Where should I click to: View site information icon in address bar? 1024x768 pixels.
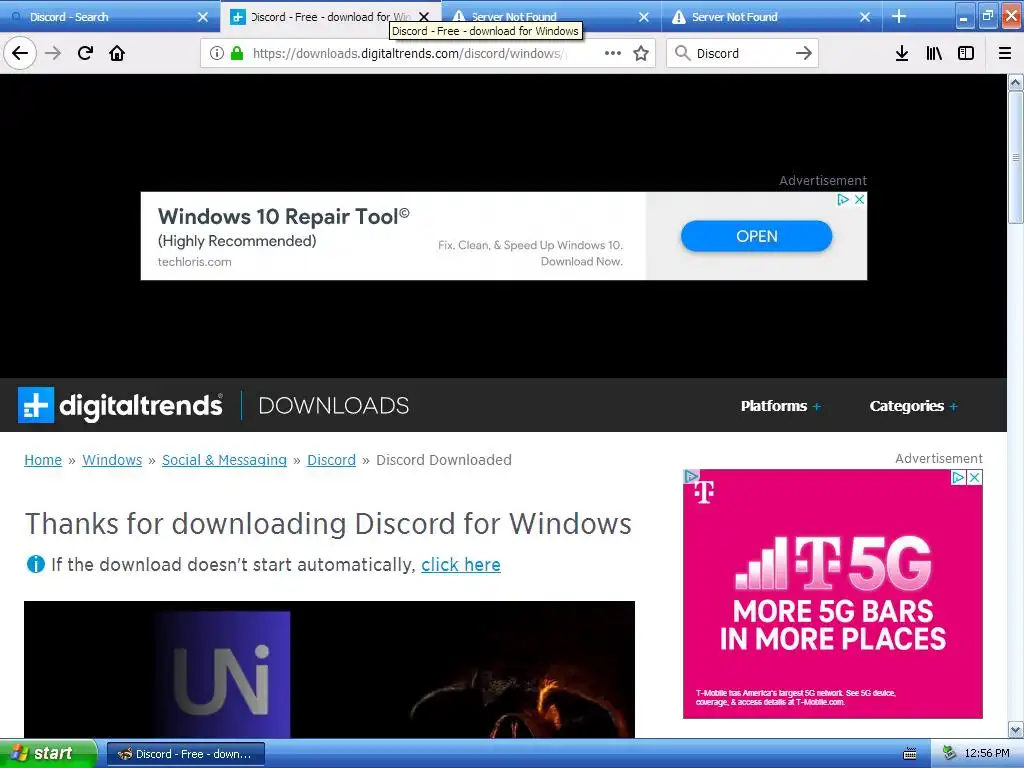pyautogui.click(x=217, y=53)
